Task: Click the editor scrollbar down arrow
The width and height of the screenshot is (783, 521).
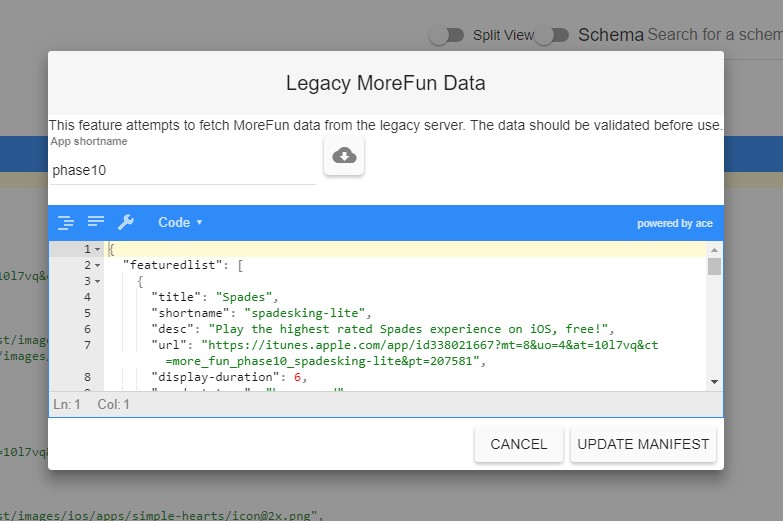Action: click(714, 382)
